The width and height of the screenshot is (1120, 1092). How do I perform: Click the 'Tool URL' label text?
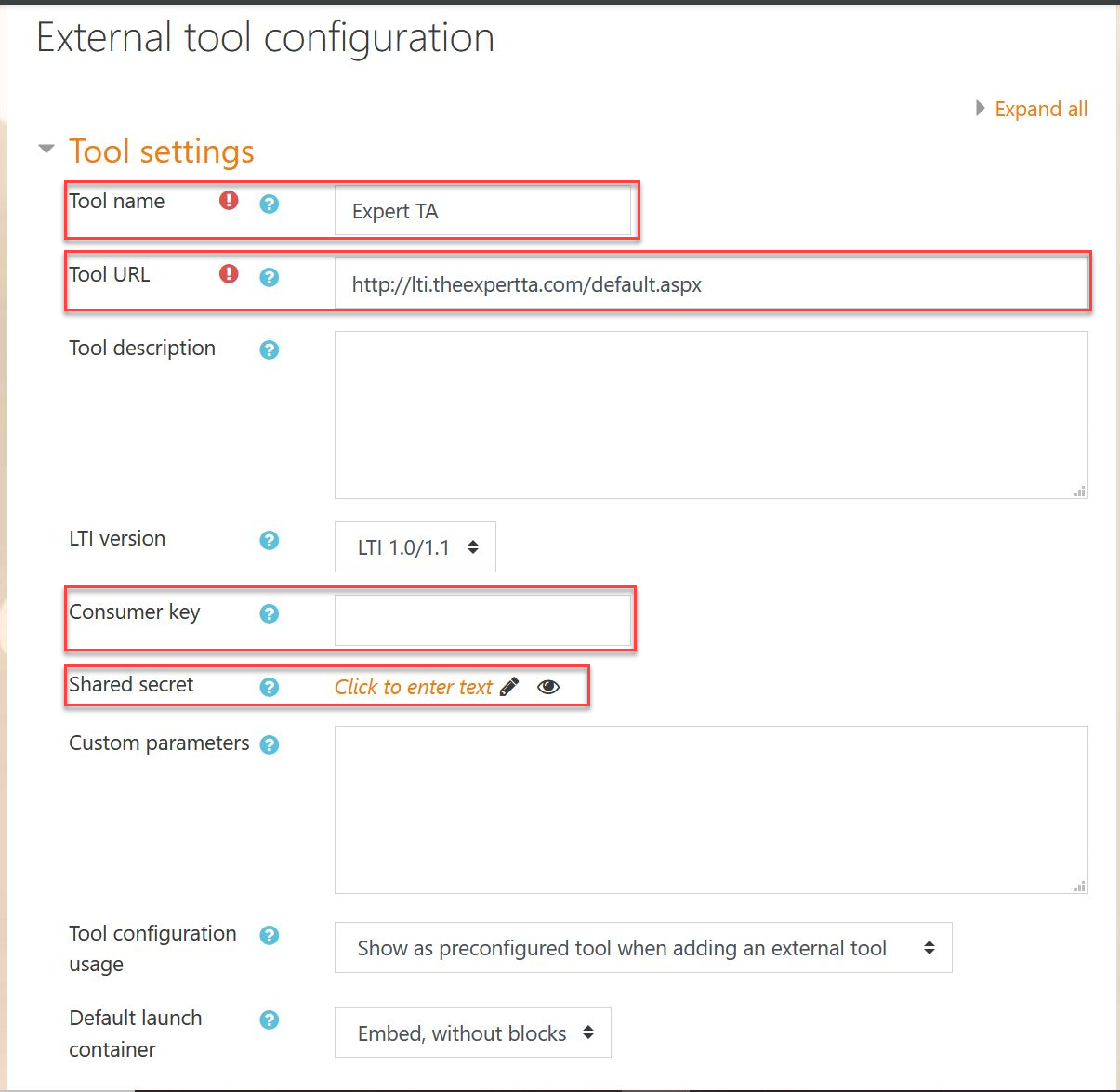coord(110,274)
